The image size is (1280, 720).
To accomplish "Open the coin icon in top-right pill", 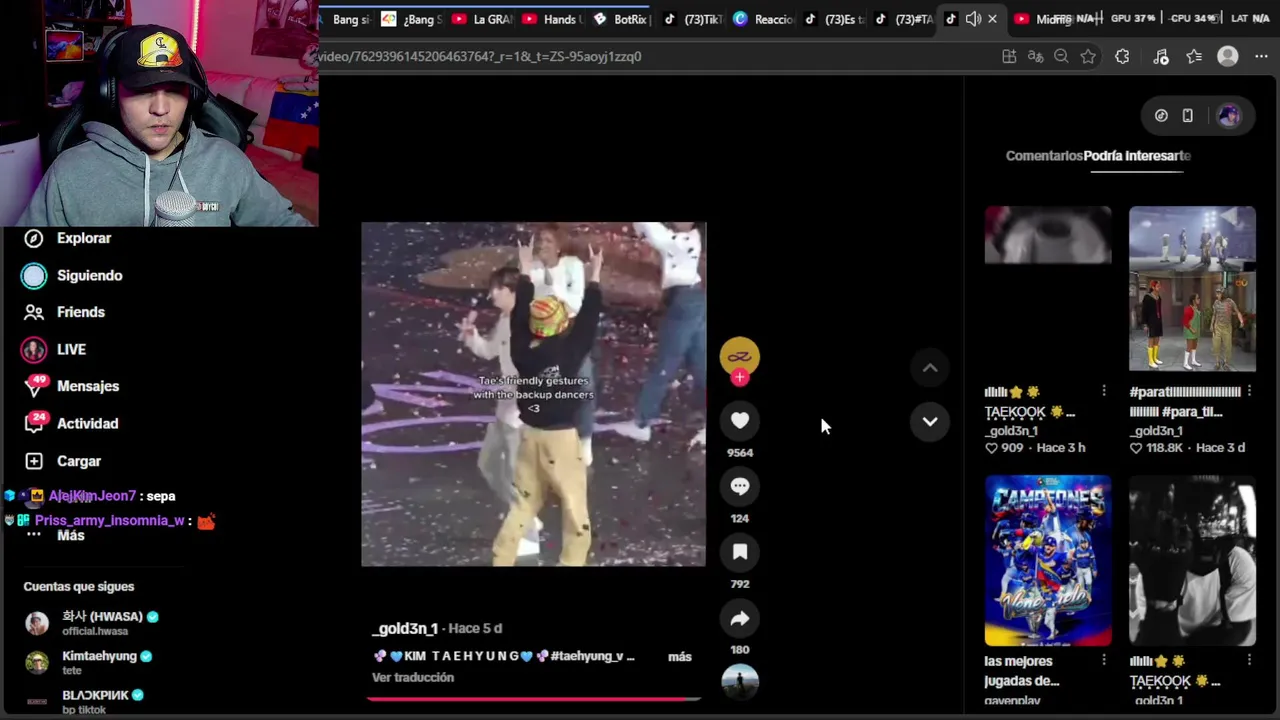I will point(1161,116).
